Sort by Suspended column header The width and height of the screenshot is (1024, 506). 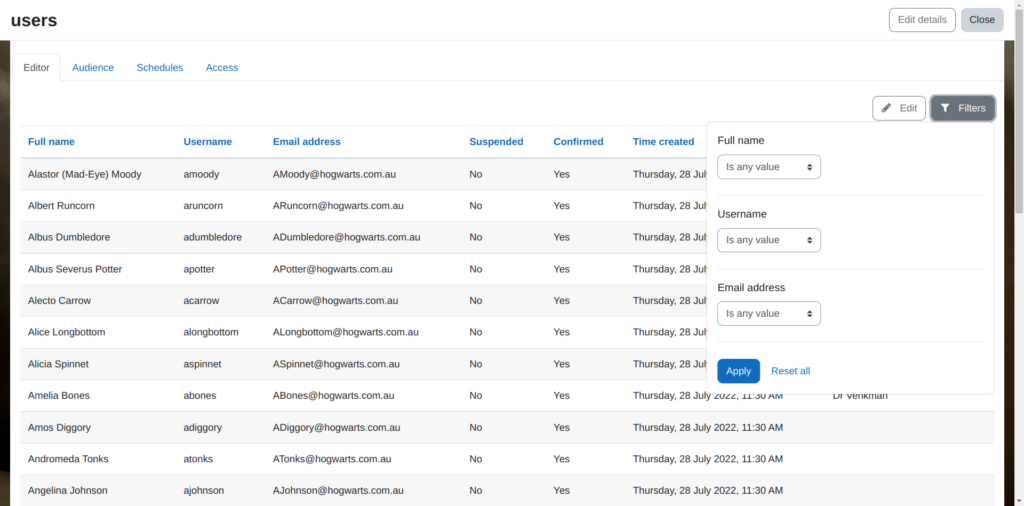click(496, 142)
